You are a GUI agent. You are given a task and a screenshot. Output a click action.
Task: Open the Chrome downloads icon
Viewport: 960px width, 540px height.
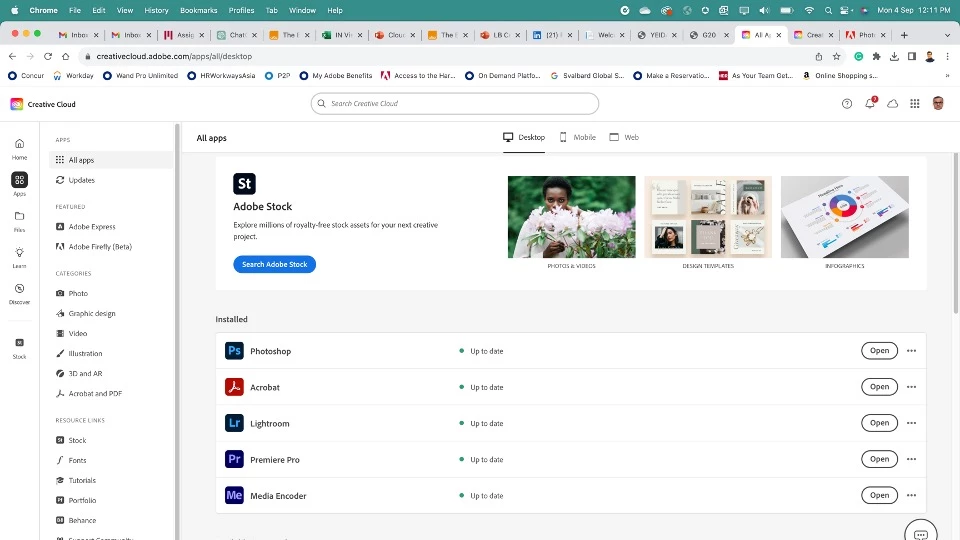(x=894, y=56)
